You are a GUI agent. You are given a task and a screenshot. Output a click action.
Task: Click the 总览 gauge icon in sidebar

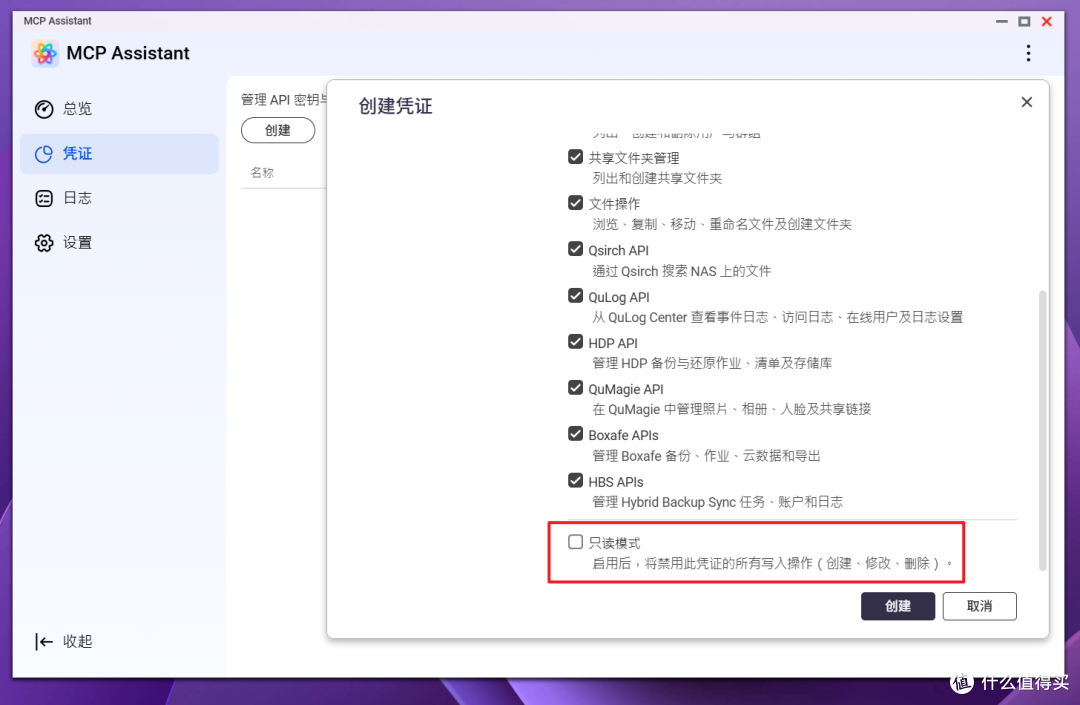[x=44, y=109]
